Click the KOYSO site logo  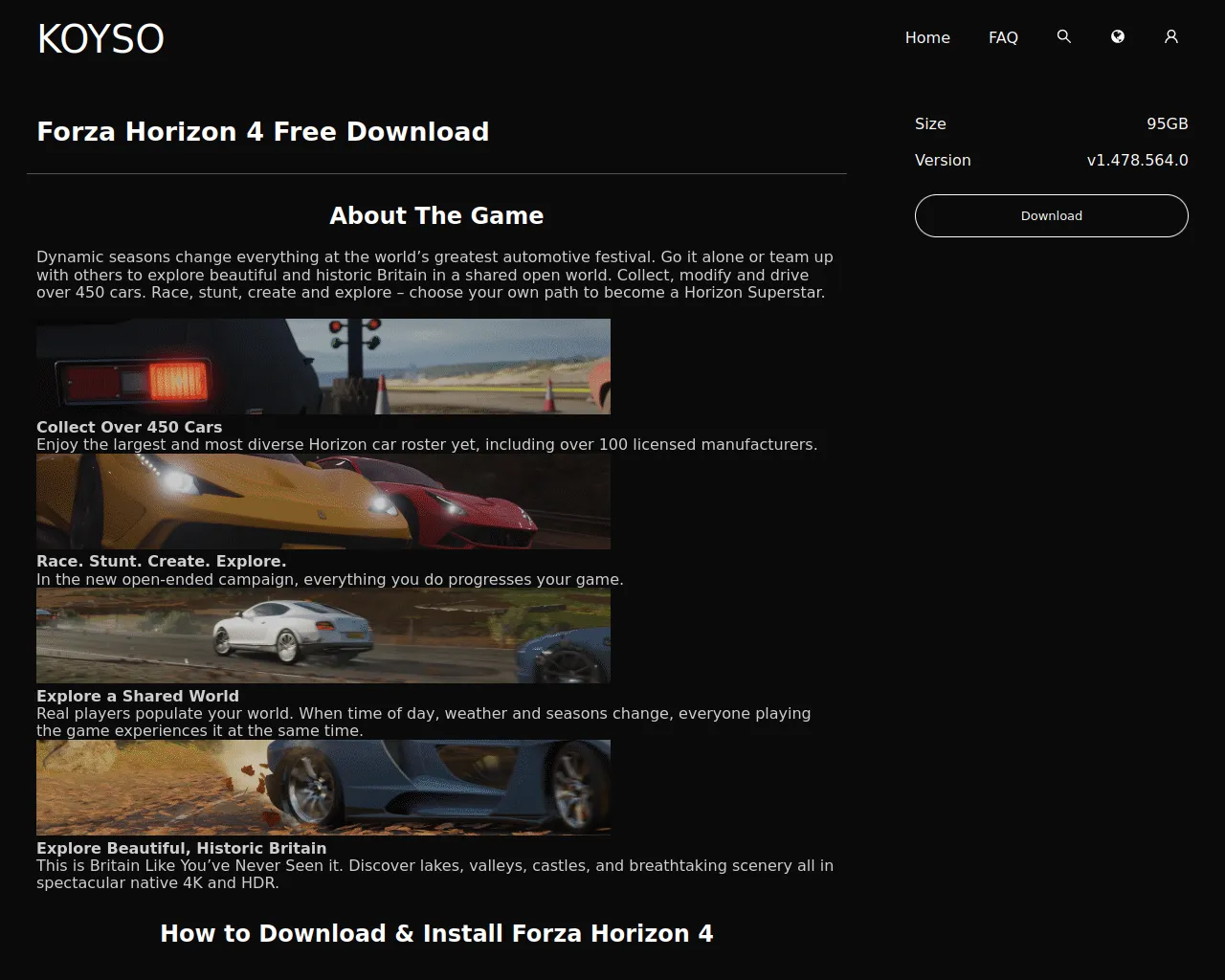coord(100,38)
